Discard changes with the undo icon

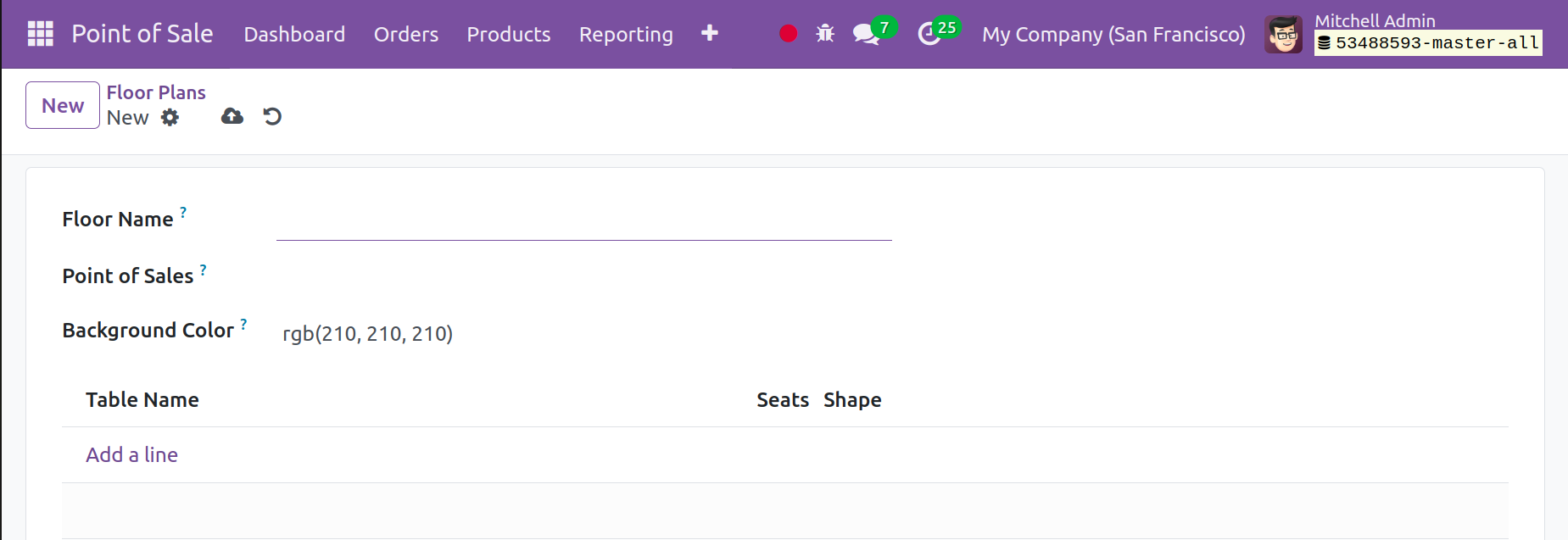[272, 117]
